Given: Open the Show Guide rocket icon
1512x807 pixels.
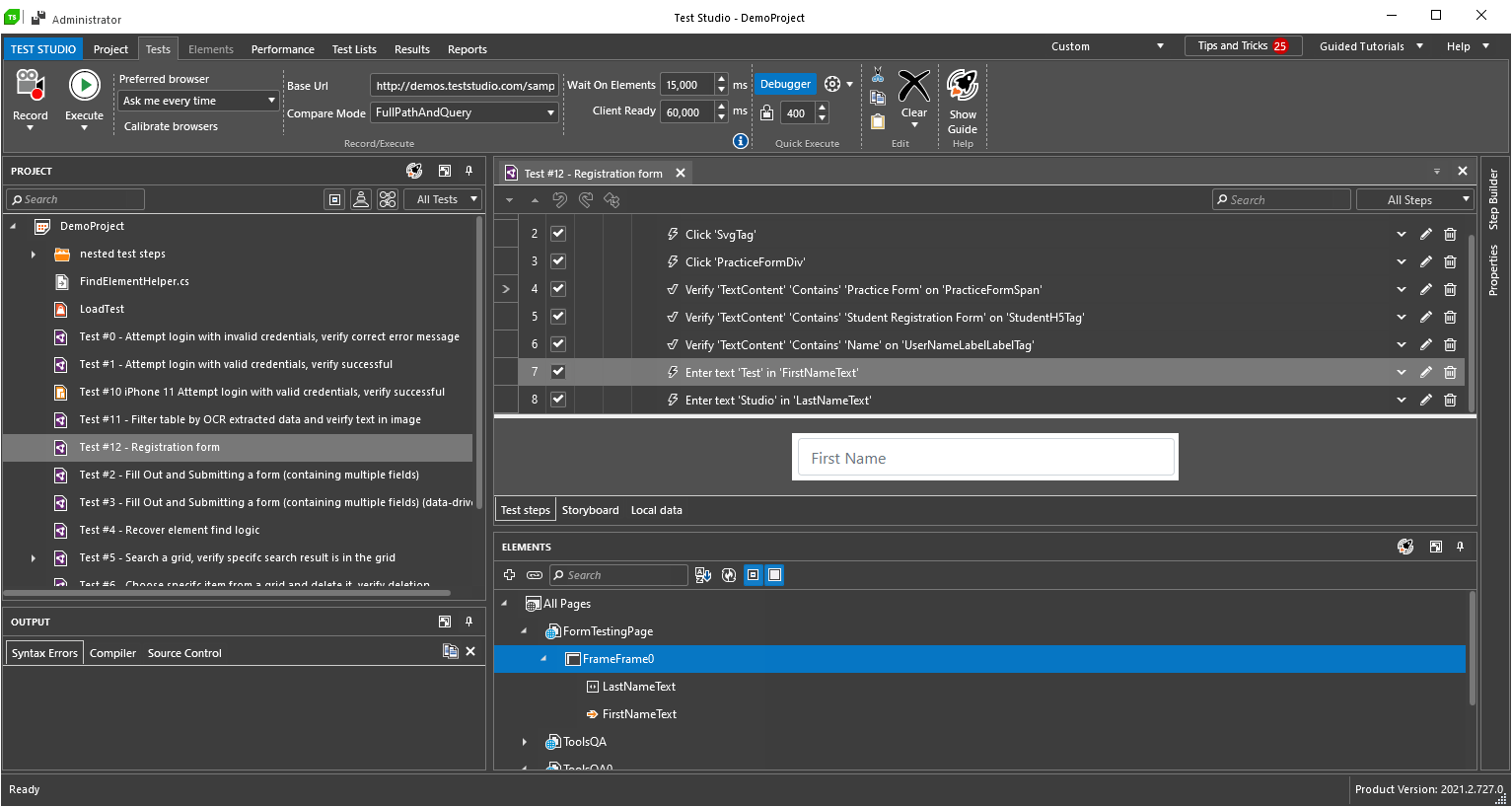Looking at the screenshot, I should 963,86.
